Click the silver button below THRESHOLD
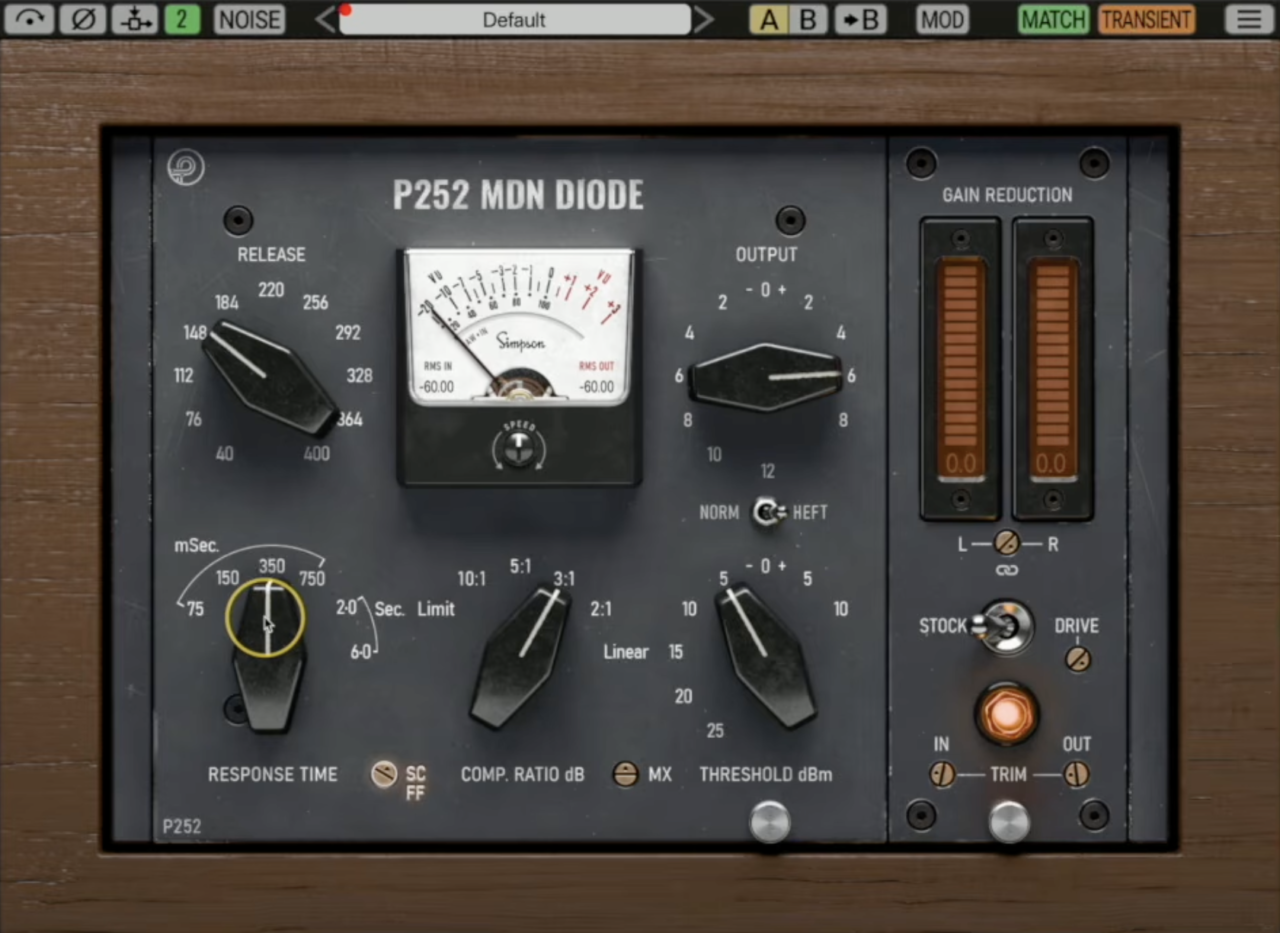This screenshot has height=933, width=1280. point(770,822)
